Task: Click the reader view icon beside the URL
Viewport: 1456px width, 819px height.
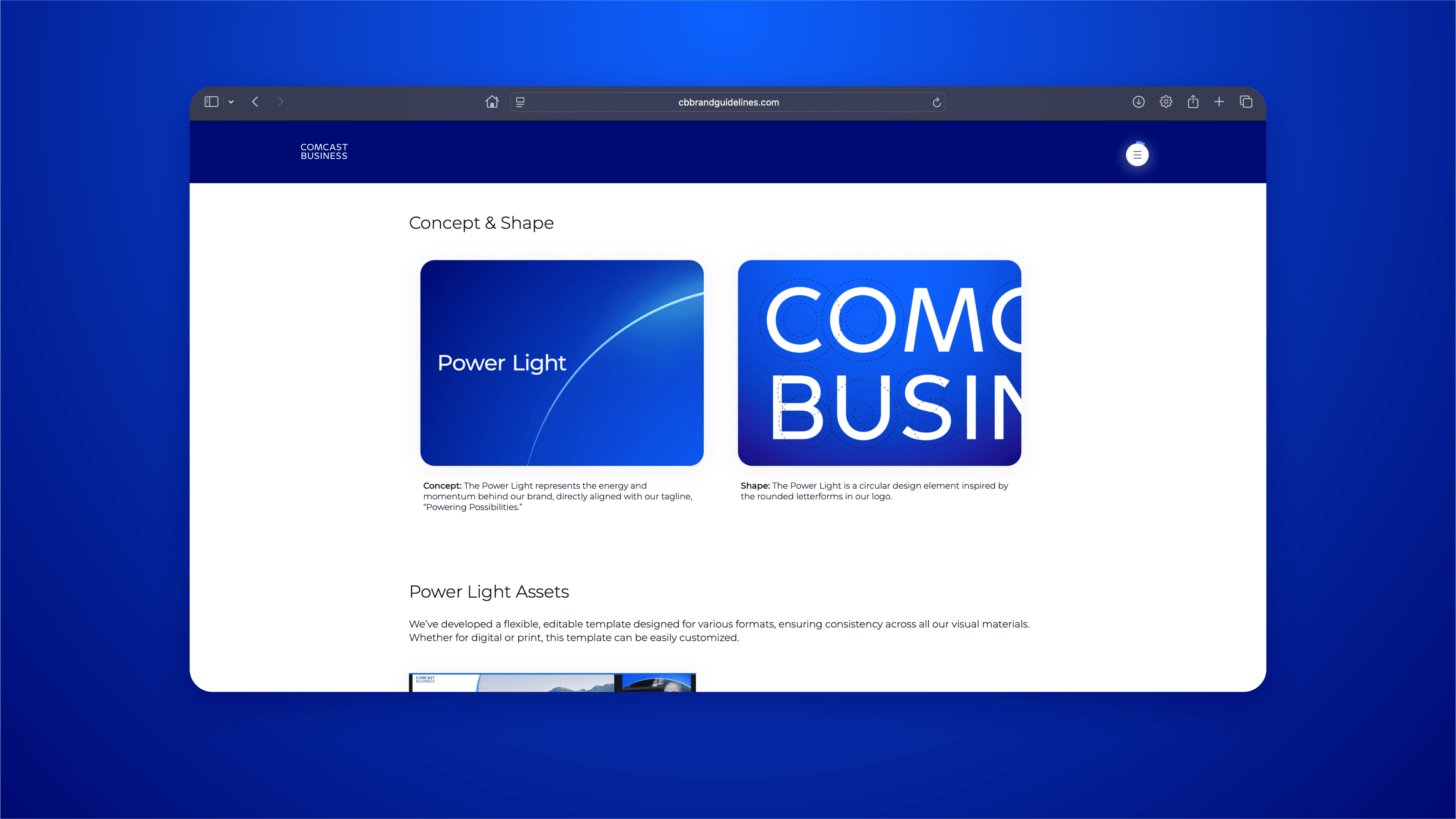Action: [520, 102]
